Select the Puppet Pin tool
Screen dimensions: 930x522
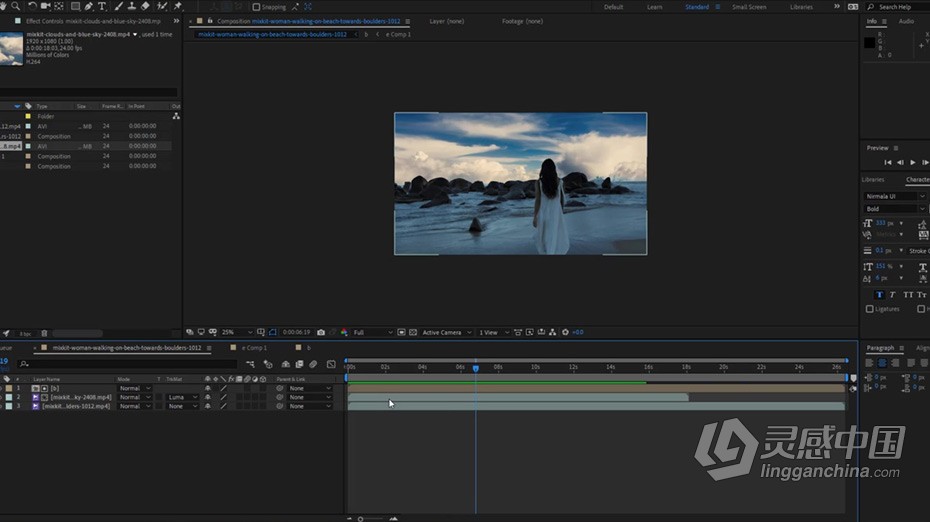(177, 6)
